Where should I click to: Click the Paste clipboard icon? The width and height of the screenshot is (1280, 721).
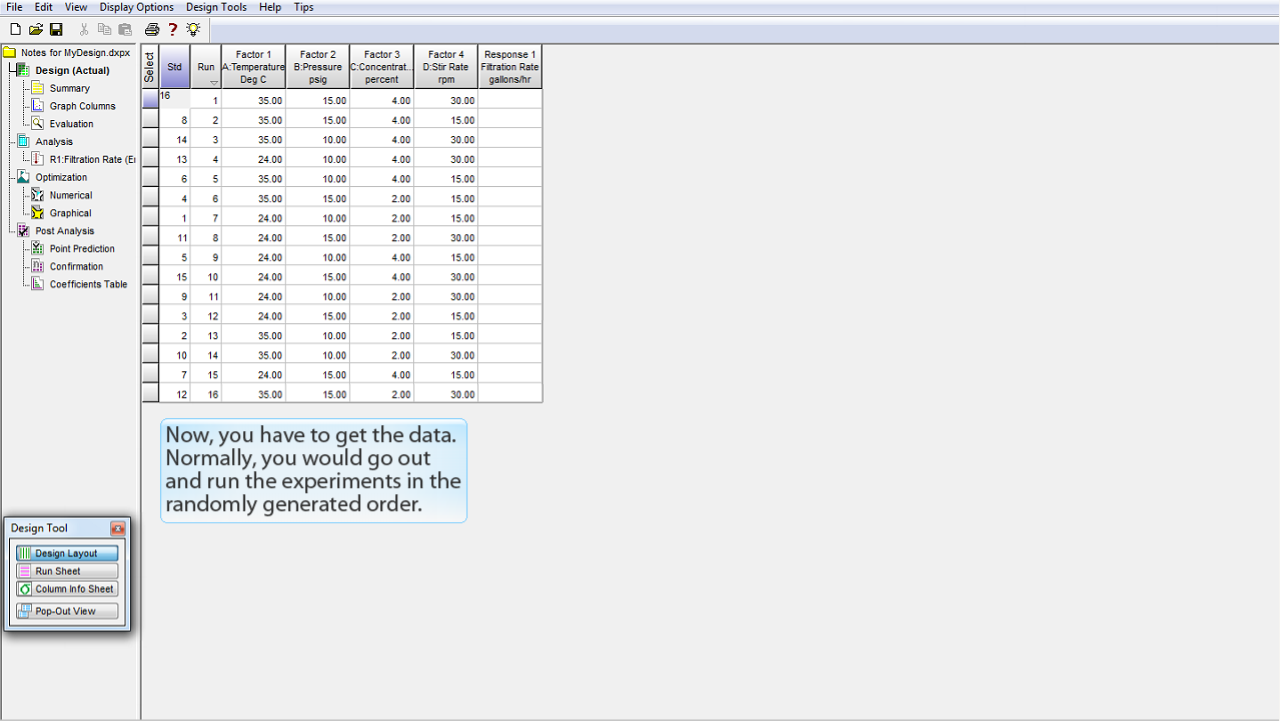[125, 30]
